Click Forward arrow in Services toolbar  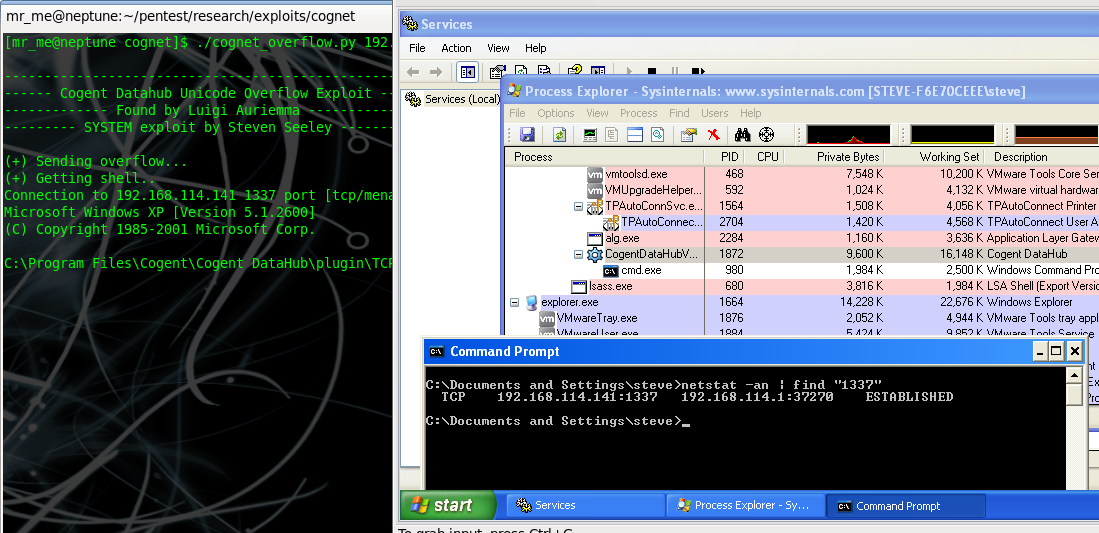click(436, 72)
